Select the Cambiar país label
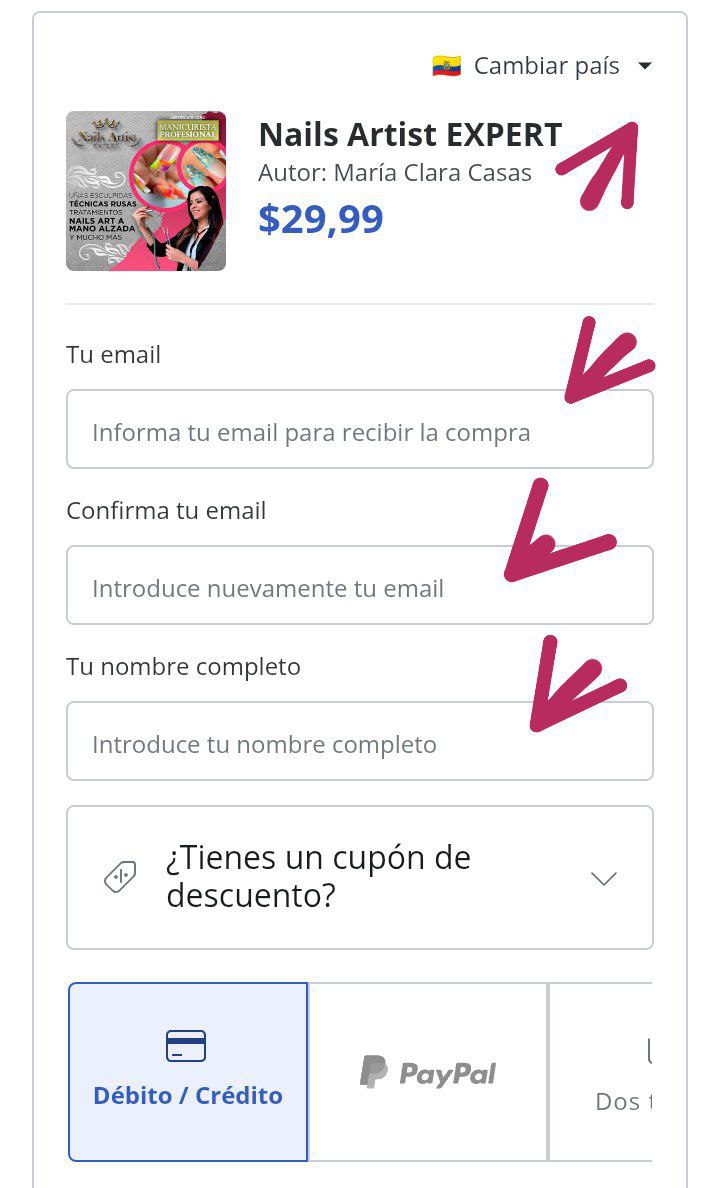Viewport: 720px width, 1188px height. coord(546,66)
